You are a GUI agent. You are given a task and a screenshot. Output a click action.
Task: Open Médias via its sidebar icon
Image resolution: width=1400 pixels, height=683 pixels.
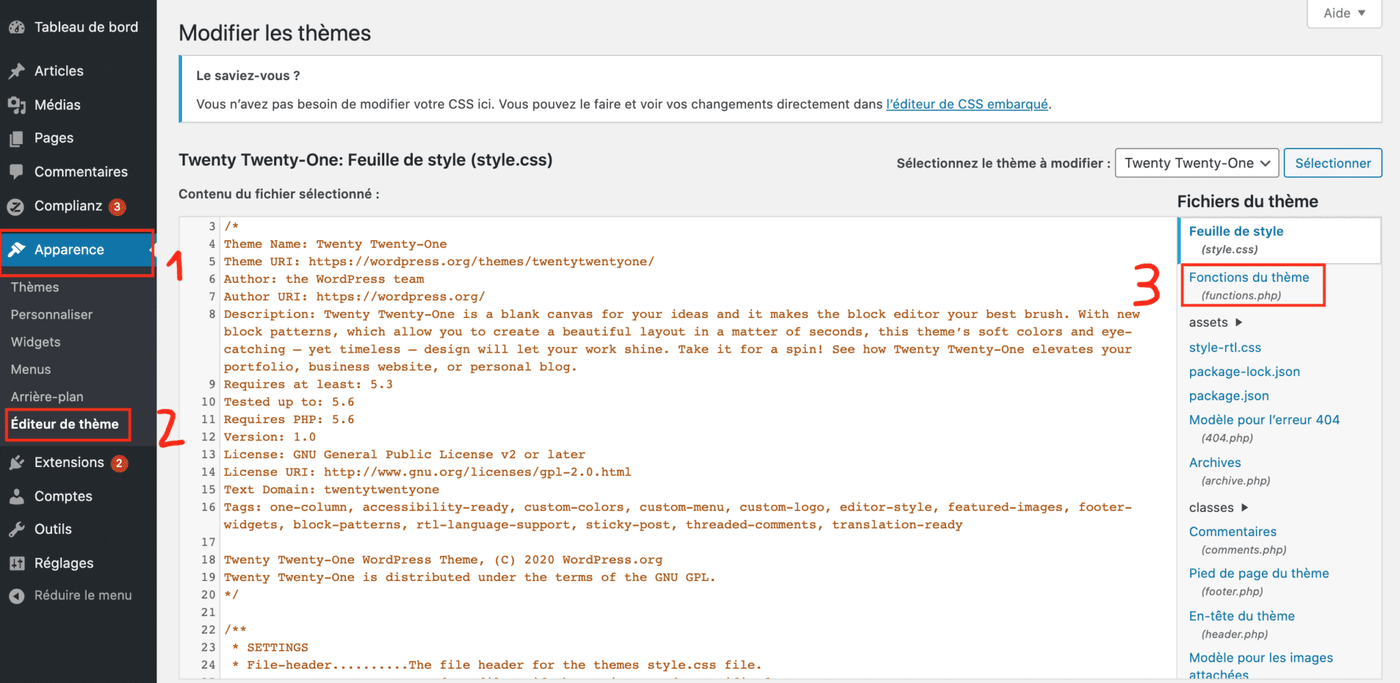17,105
